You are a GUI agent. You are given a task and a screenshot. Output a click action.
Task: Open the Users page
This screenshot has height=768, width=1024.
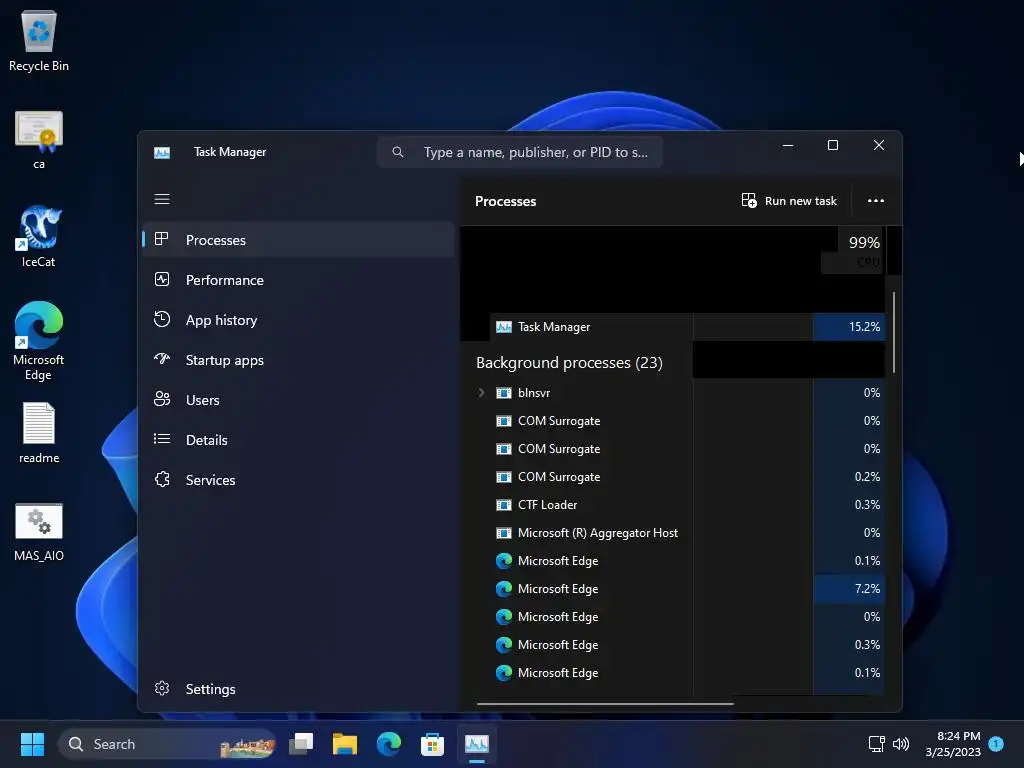pyautogui.click(x=298, y=400)
